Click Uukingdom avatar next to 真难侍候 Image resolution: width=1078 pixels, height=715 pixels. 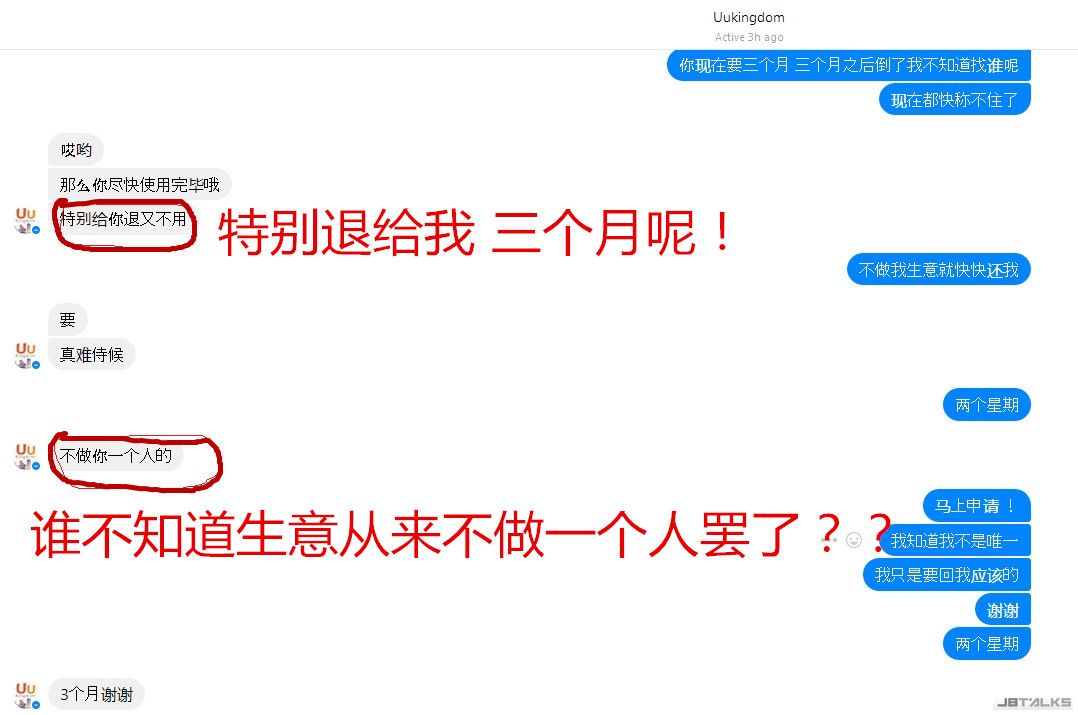click(27, 355)
